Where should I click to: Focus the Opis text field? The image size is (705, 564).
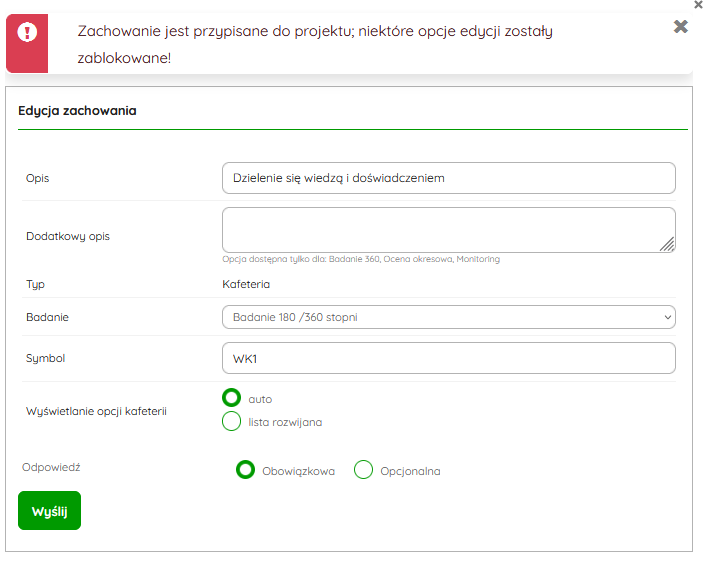point(448,178)
